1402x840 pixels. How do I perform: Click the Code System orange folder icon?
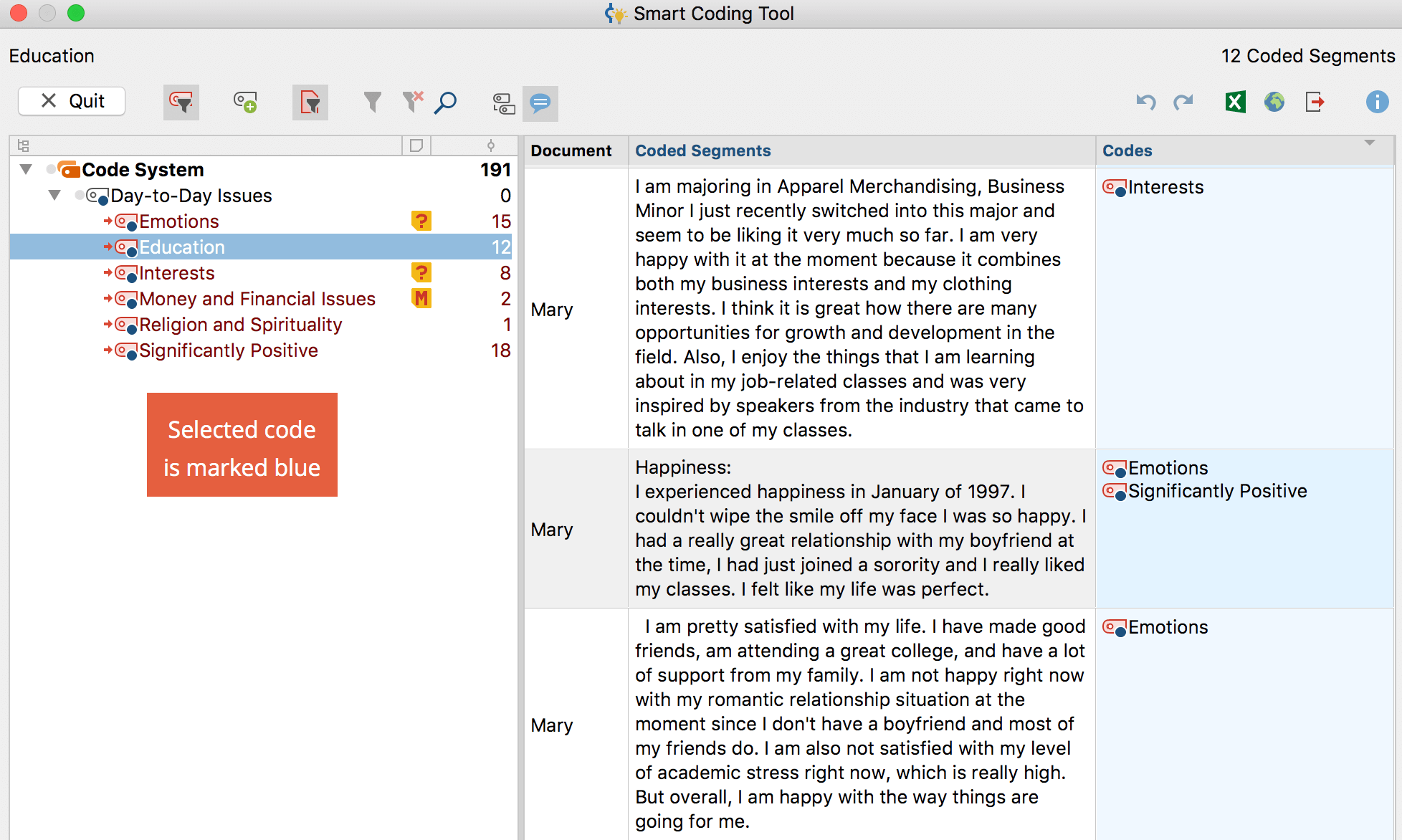tap(69, 170)
